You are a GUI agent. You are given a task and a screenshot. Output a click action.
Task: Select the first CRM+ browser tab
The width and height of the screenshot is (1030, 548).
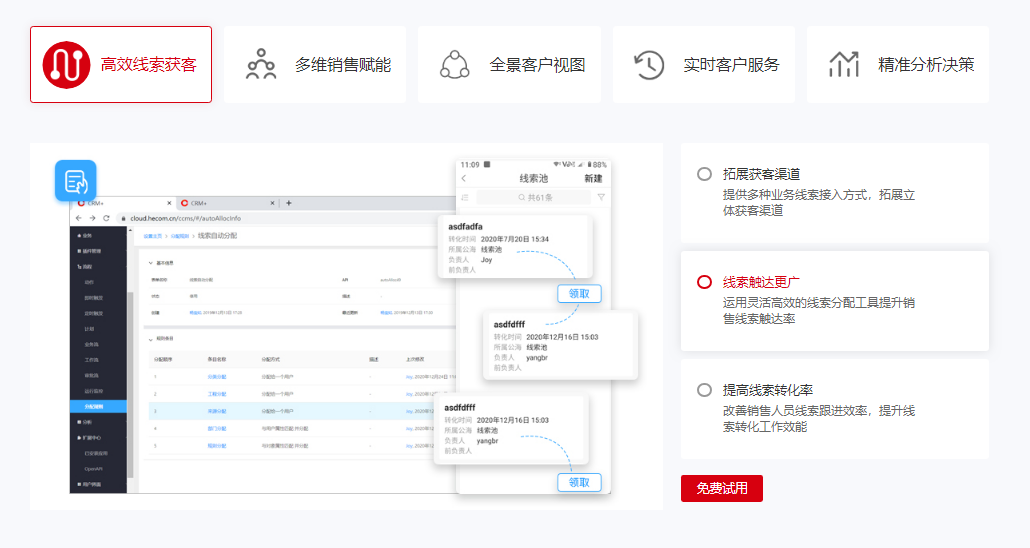pos(123,203)
